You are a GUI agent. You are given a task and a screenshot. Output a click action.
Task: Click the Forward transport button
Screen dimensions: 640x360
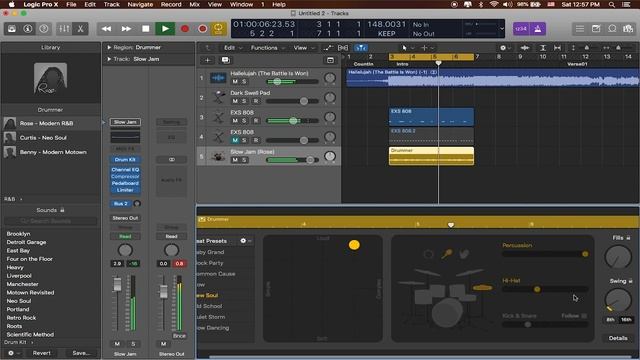(126, 29)
